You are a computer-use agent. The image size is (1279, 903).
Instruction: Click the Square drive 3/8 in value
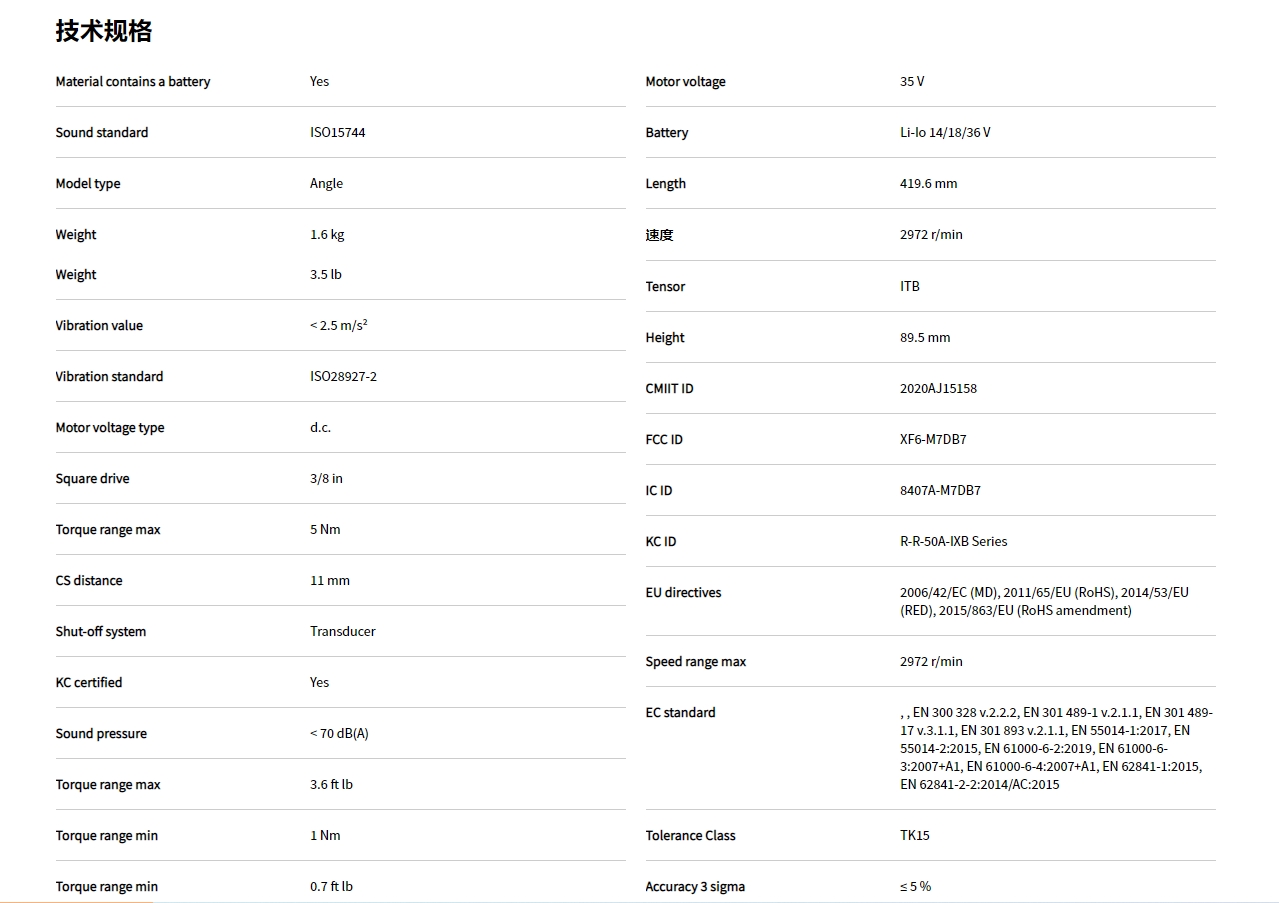click(x=326, y=478)
